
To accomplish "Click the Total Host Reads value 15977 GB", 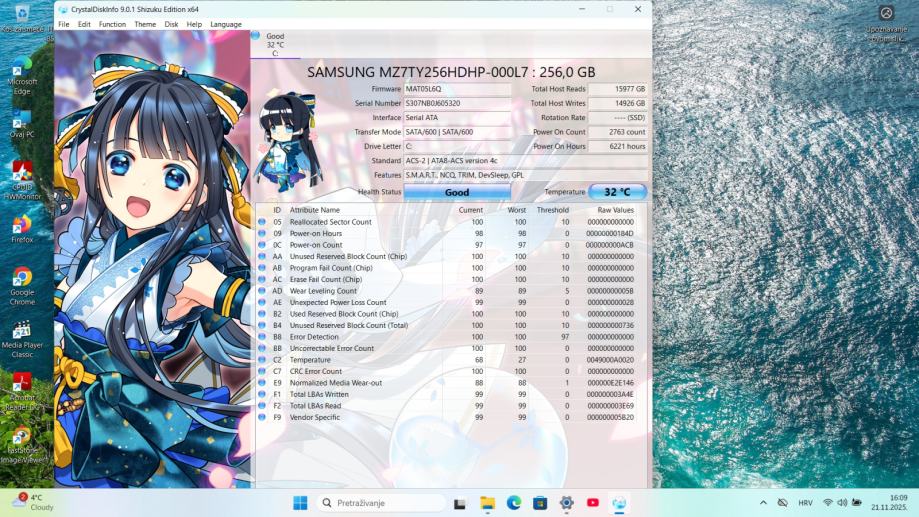I will pos(618,89).
